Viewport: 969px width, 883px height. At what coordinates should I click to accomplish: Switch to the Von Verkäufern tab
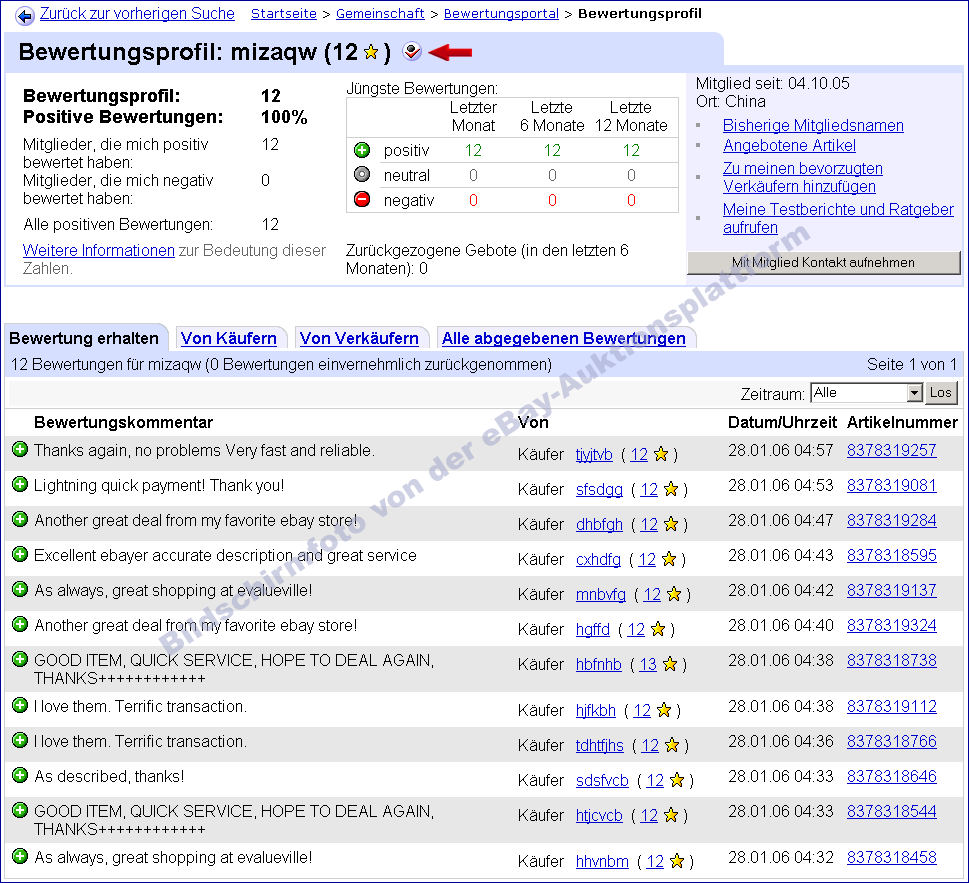click(x=359, y=338)
